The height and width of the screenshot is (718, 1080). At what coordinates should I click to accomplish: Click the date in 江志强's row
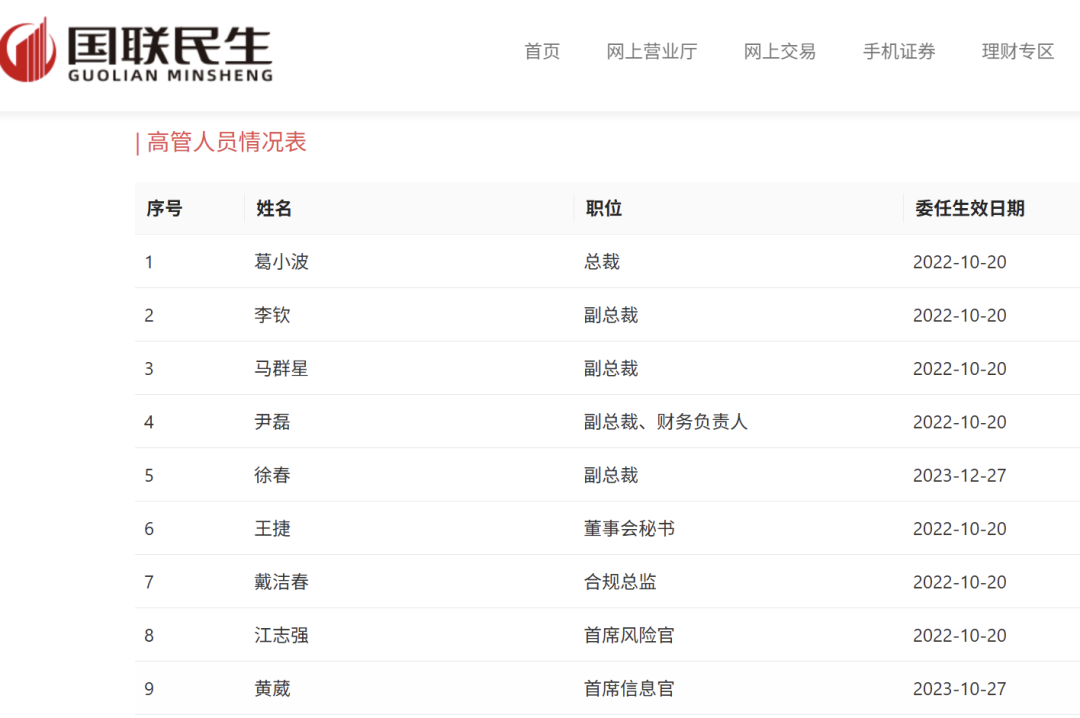(x=959, y=635)
